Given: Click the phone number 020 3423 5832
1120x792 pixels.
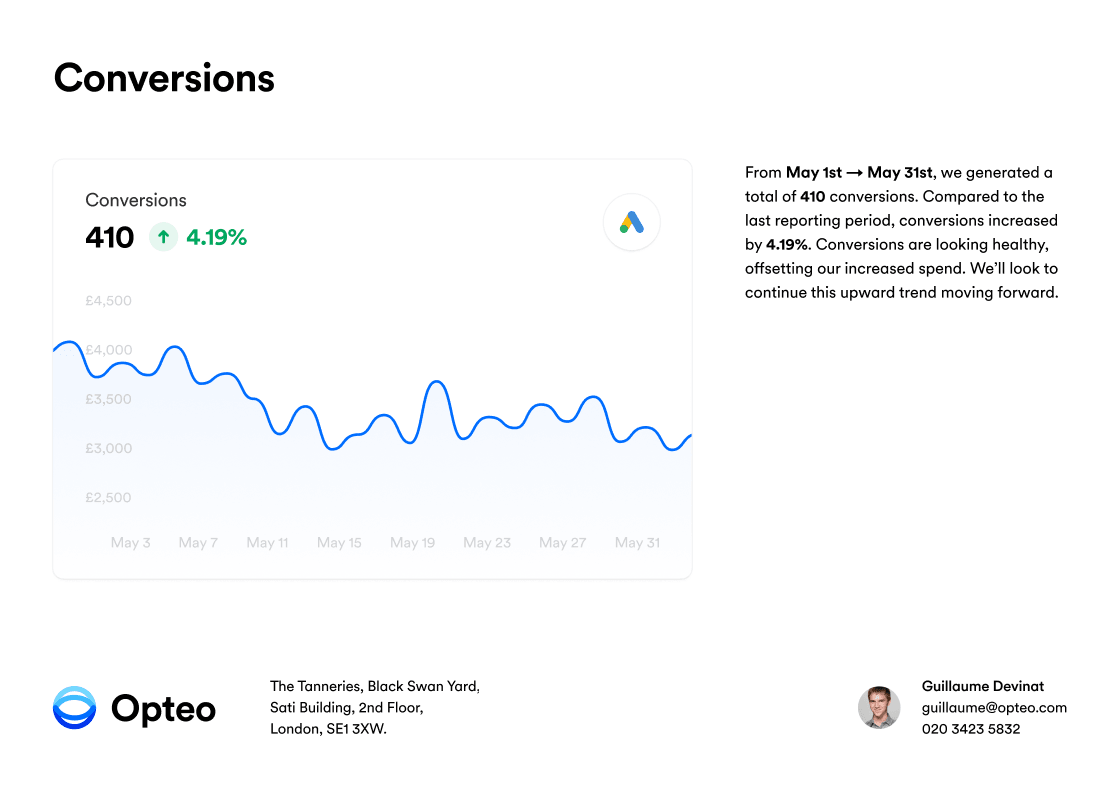Looking at the screenshot, I should pos(971,729).
